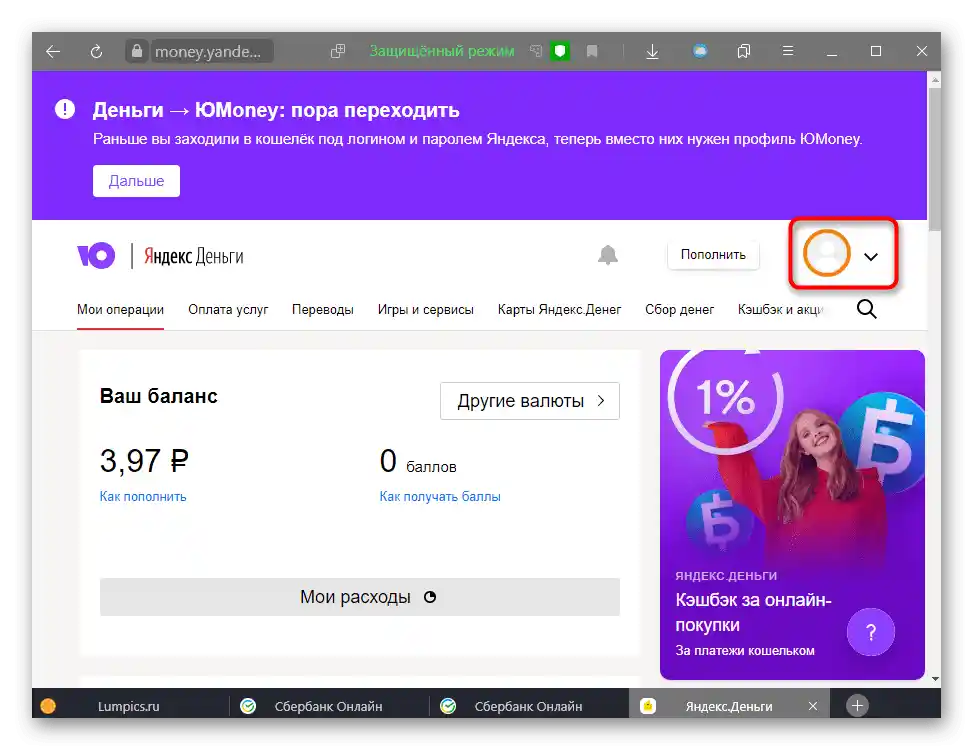Image resolution: width=973 pixels, height=750 pixels.
Task: Focus the money.yande... address field
Action: click(x=210, y=51)
